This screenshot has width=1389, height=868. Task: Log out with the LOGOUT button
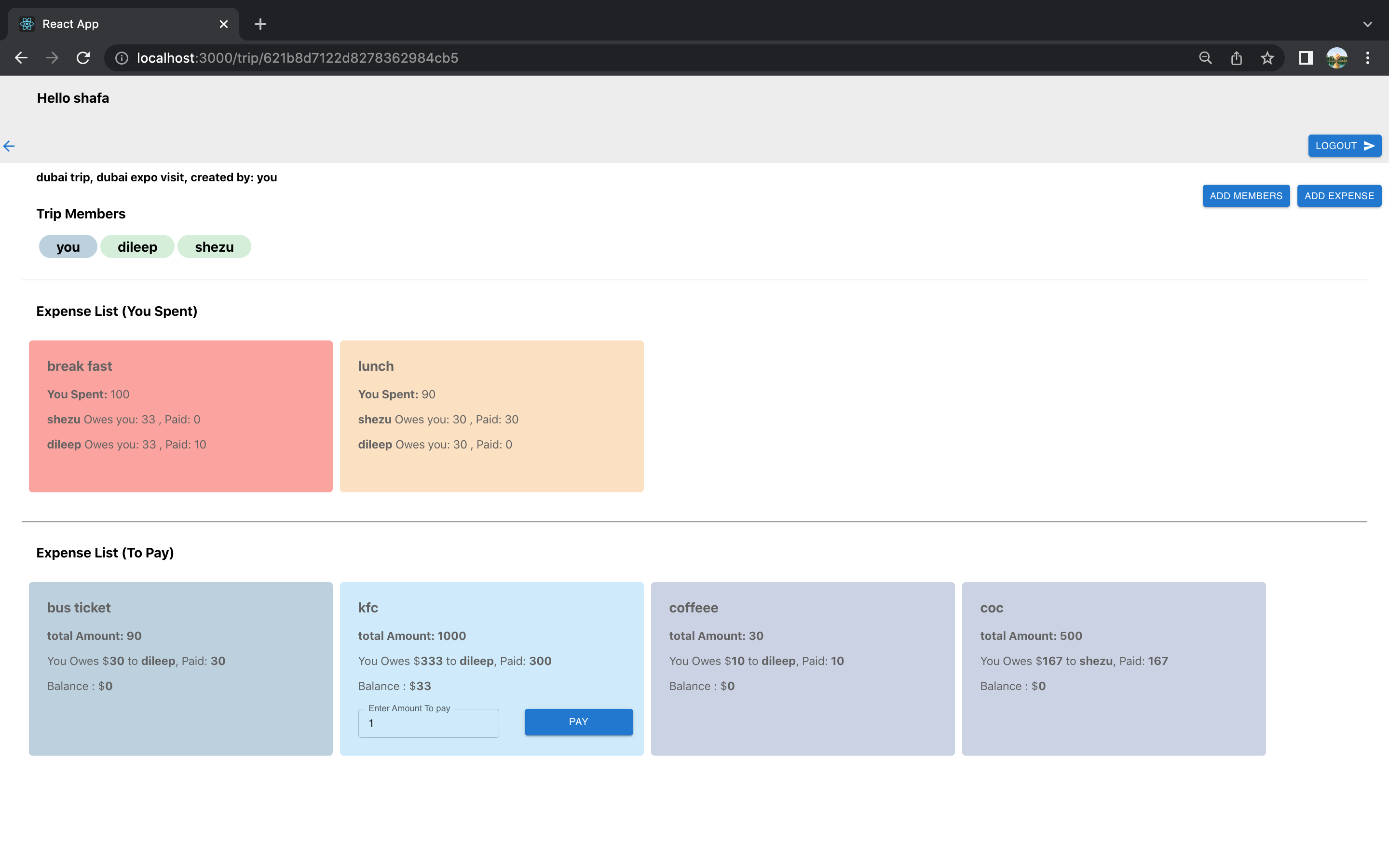(1344, 146)
